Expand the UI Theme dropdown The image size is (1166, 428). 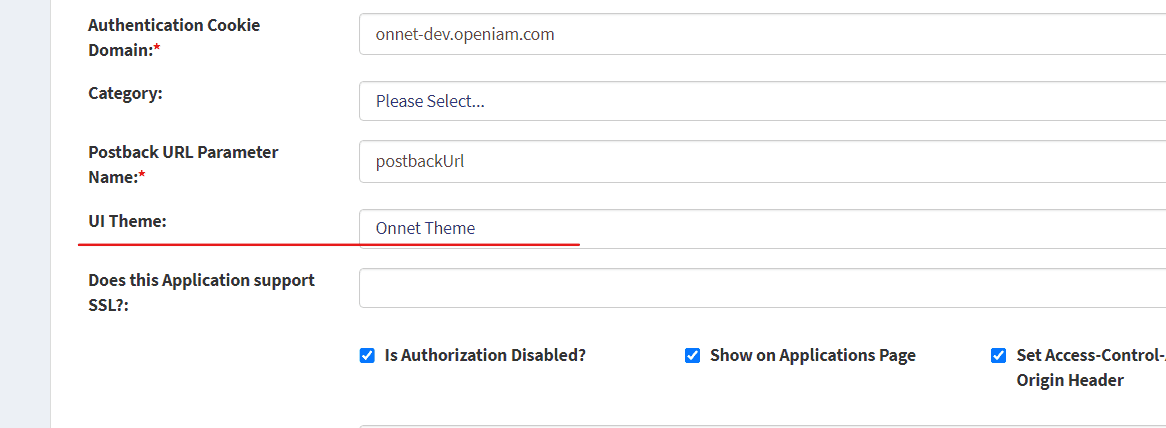click(760, 228)
